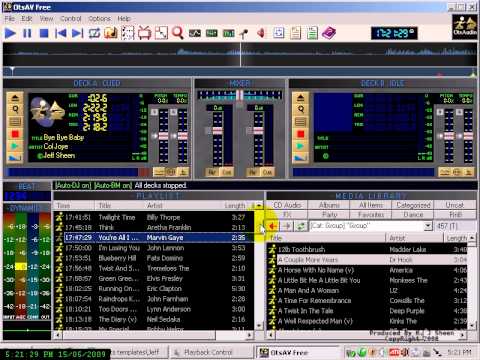Select playlist row Blueberry Hill by Fats Domino
The height and width of the screenshot is (360, 480).
tap(155, 258)
